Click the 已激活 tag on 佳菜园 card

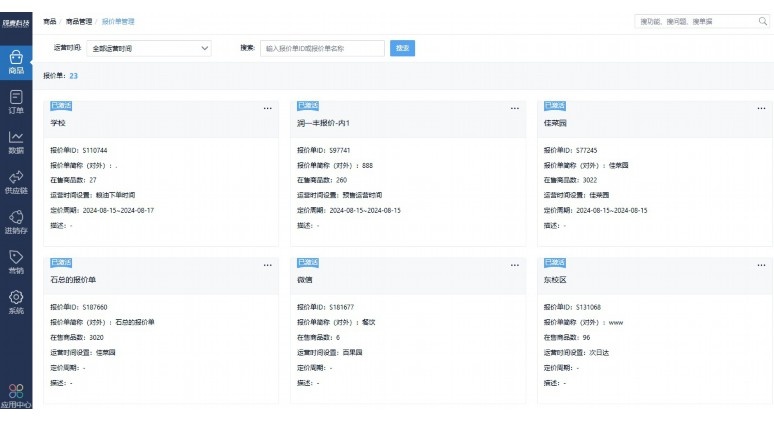coord(555,106)
